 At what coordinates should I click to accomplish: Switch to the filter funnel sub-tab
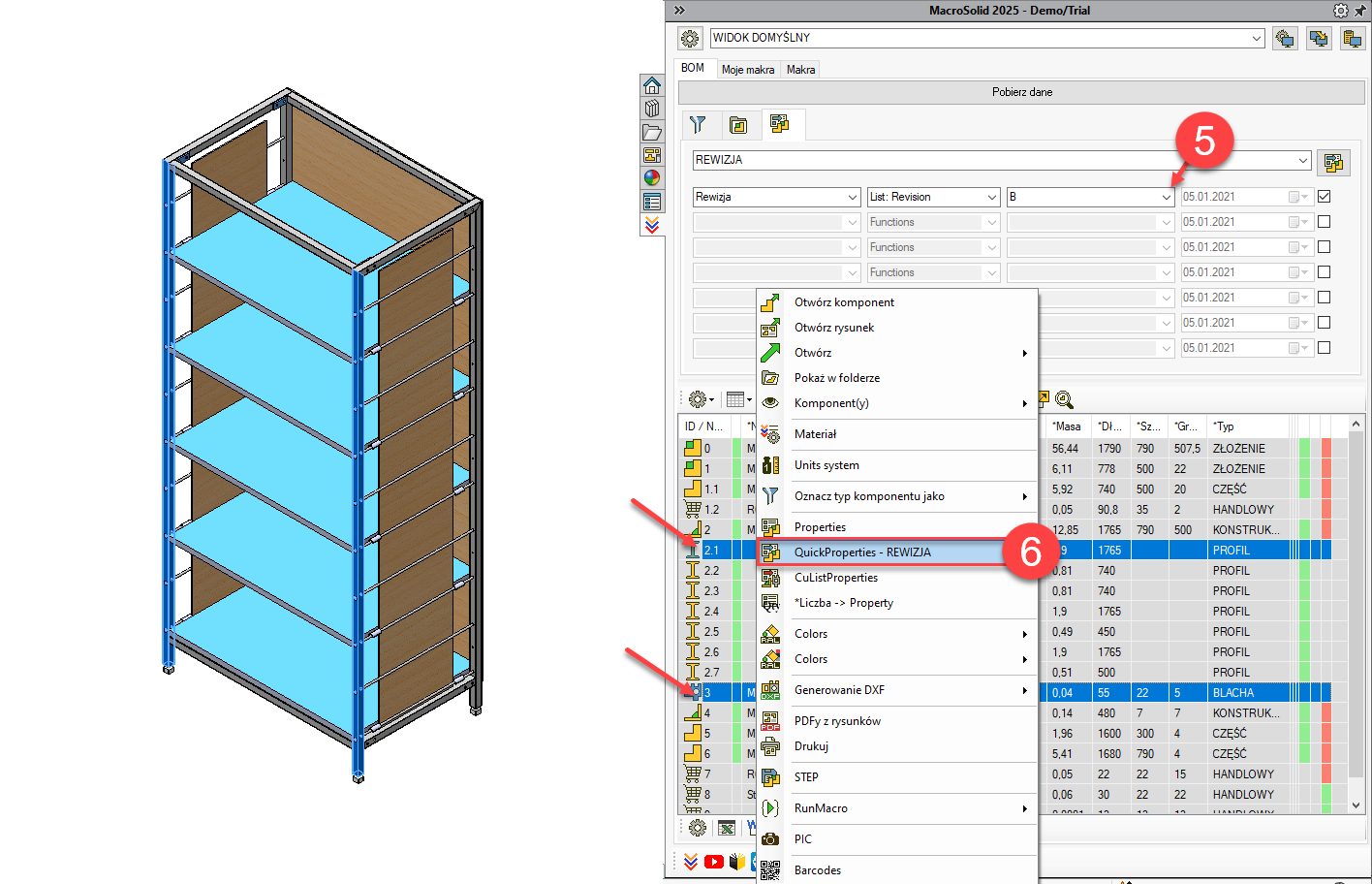698,124
